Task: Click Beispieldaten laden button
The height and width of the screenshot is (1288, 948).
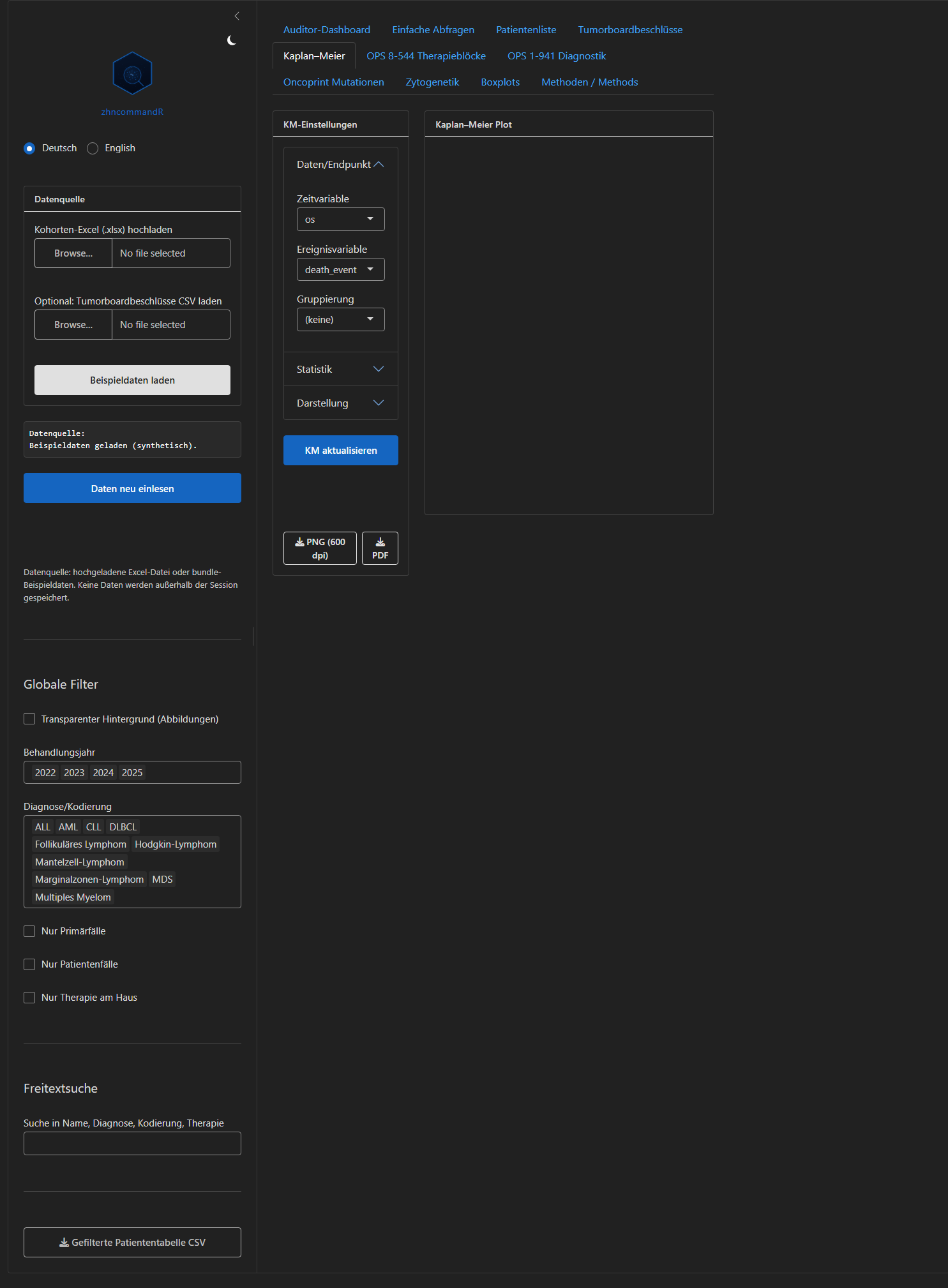Action: [x=132, y=380]
